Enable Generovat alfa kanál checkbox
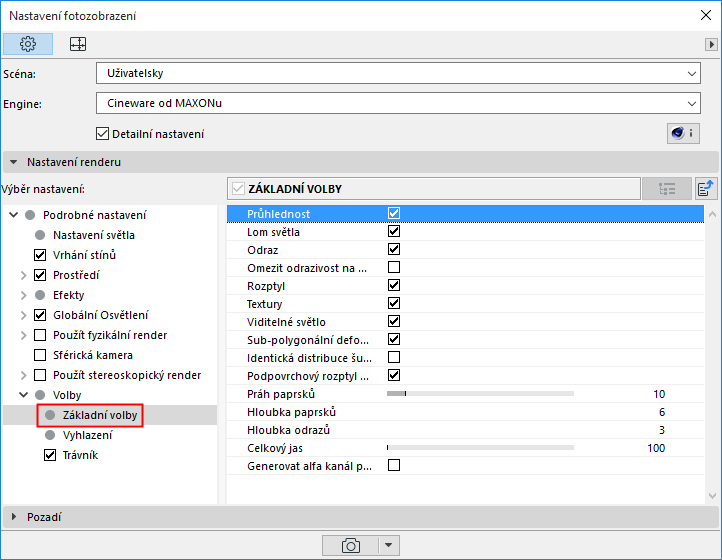Screen dimensions: 722x560 pos(394,465)
